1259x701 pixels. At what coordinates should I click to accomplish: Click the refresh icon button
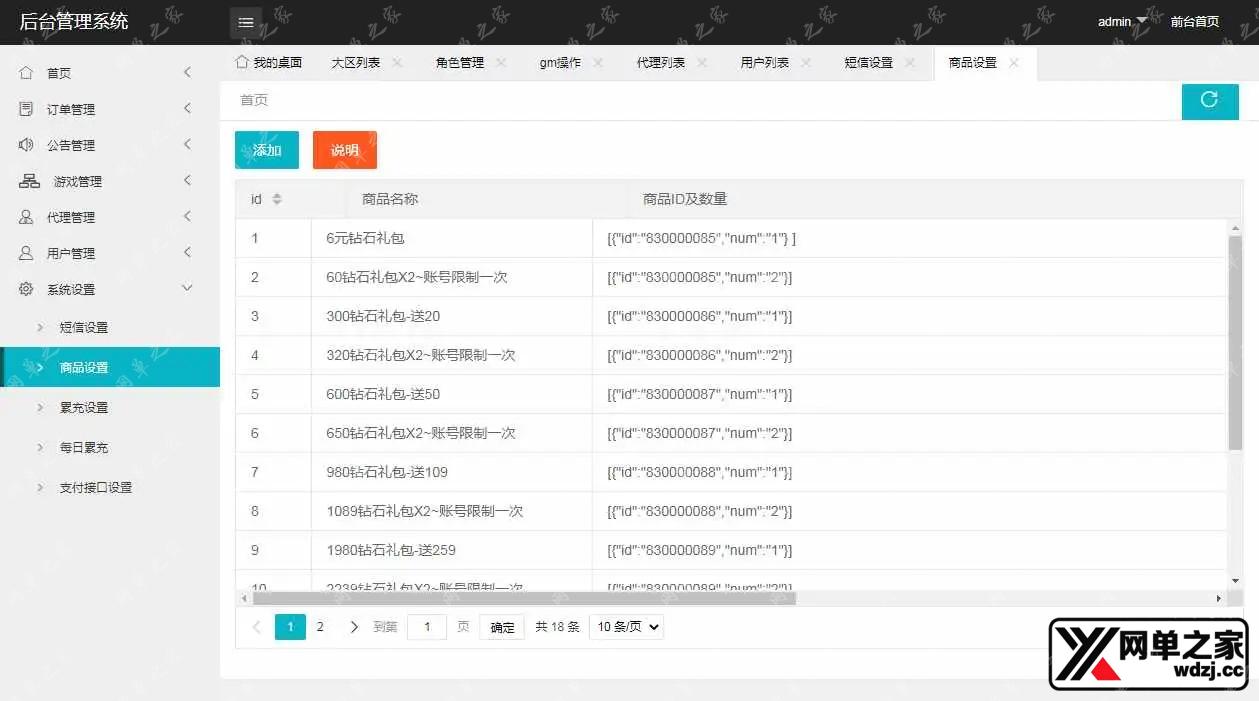pyautogui.click(x=1209, y=100)
